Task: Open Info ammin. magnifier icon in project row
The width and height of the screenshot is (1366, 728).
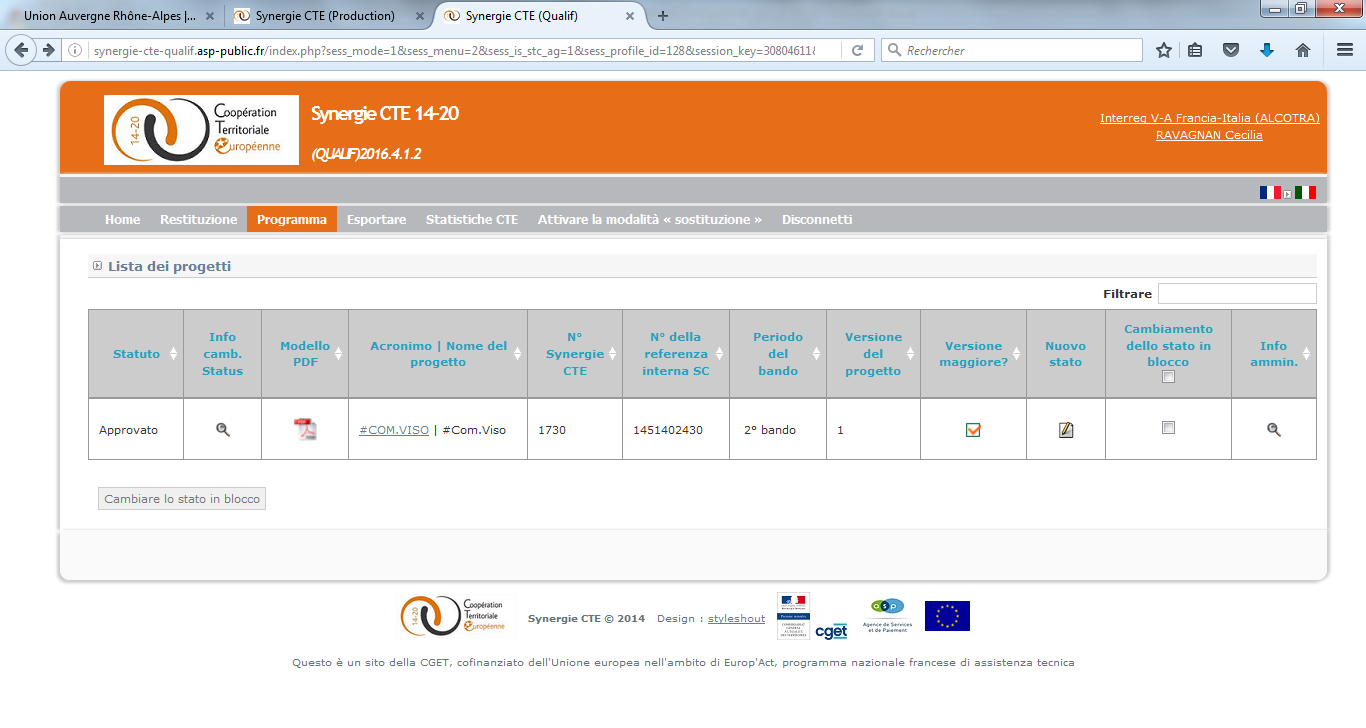Action: pyautogui.click(x=1273, y=429)
